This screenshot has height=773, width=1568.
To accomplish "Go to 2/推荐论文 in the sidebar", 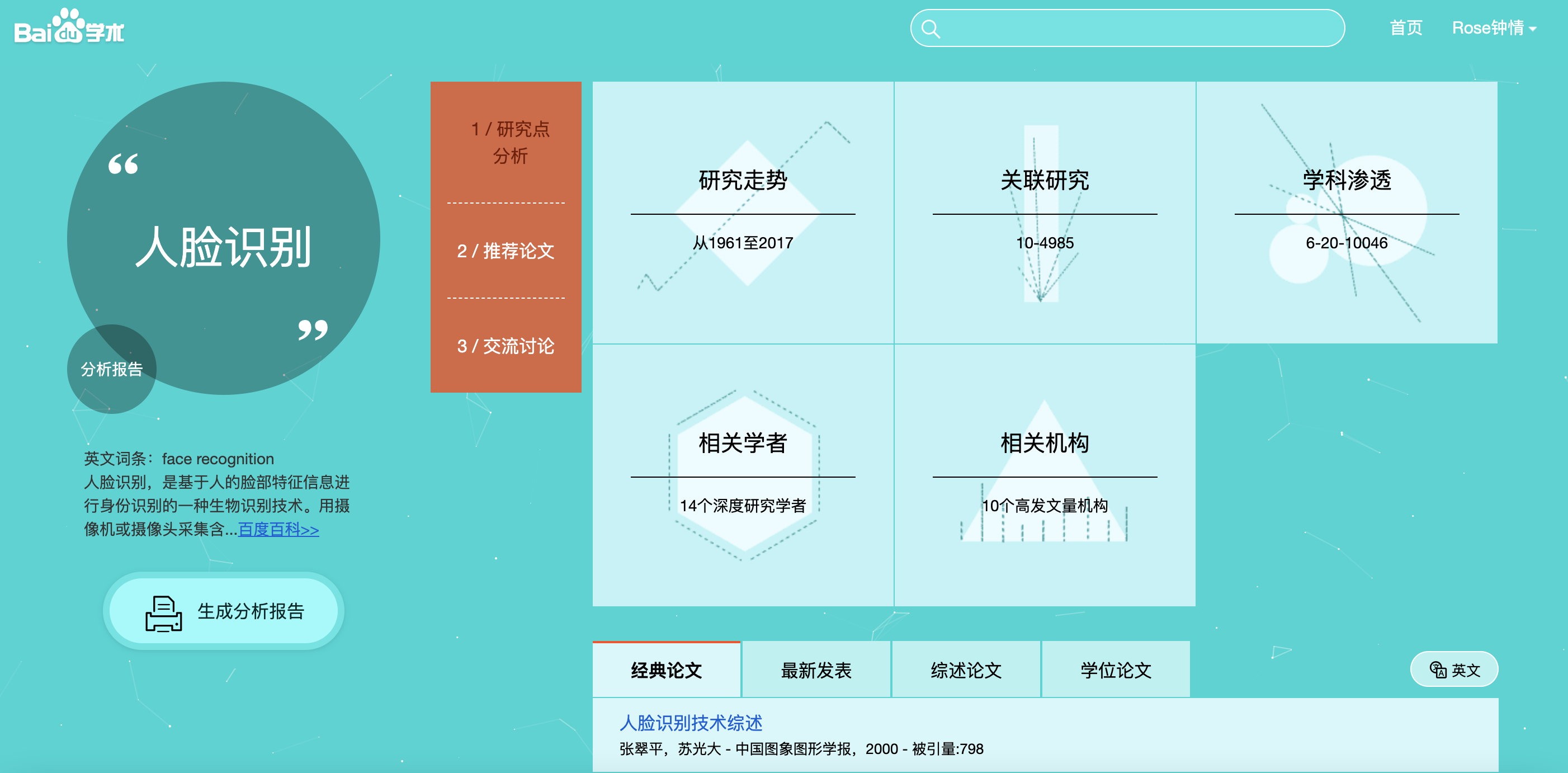I will 507,251.
